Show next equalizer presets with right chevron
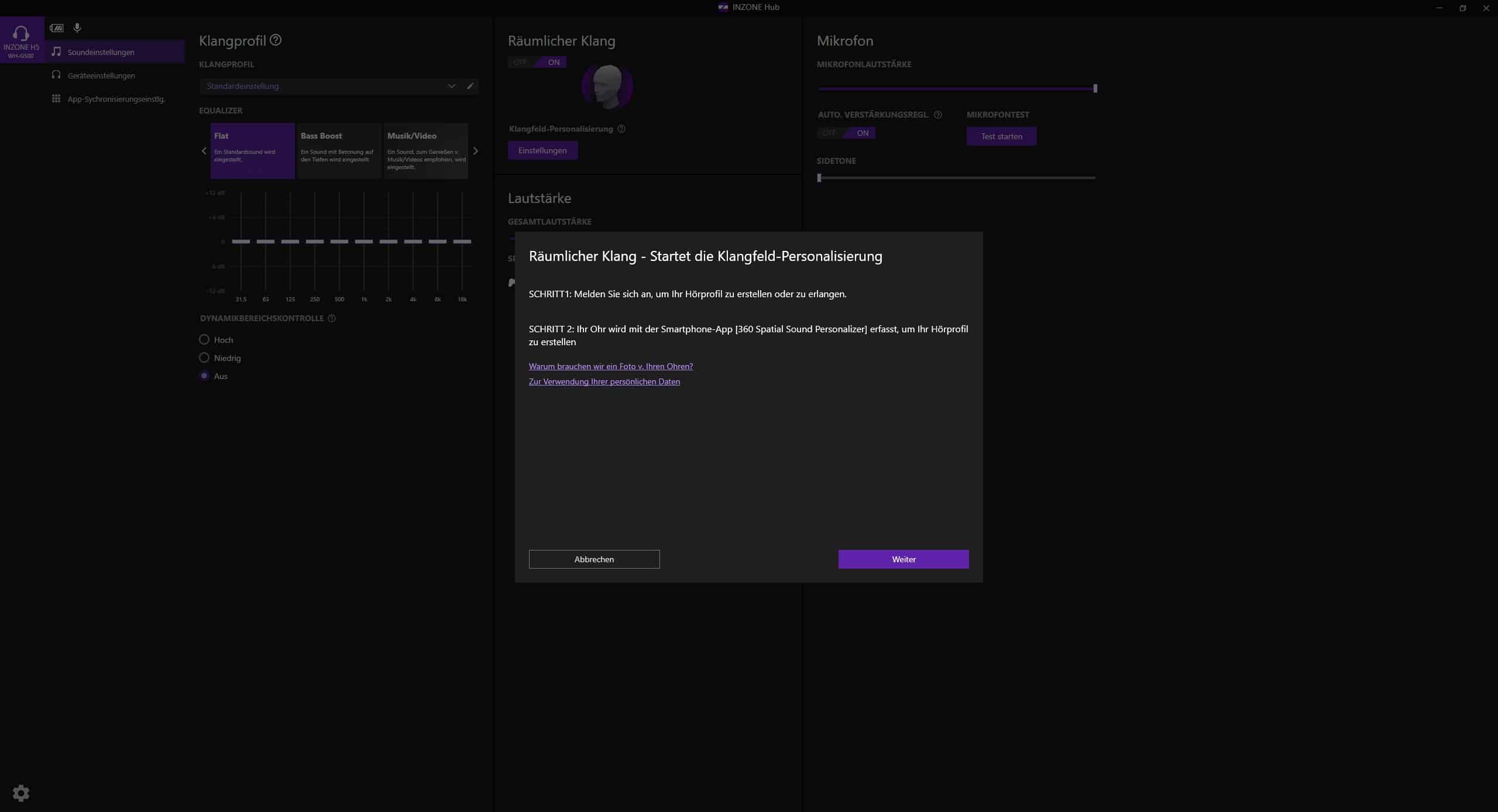 [476, 151]
